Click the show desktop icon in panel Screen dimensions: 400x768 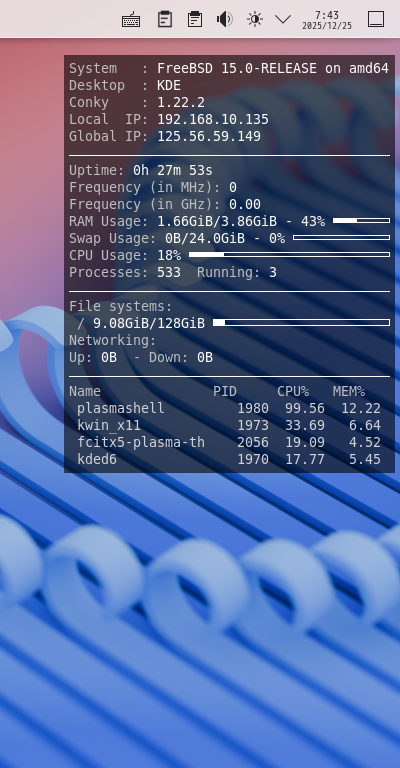point(376,19)
